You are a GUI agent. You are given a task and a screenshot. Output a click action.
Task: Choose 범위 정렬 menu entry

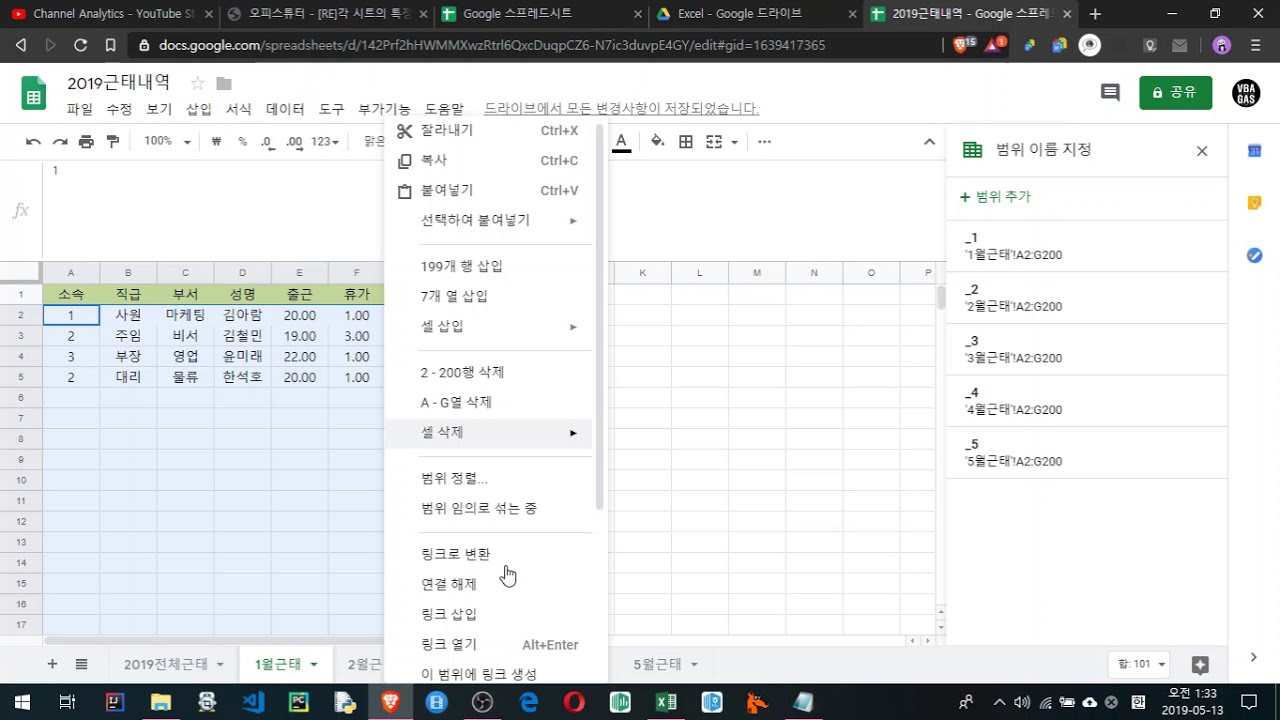click(x=488, y=478)
